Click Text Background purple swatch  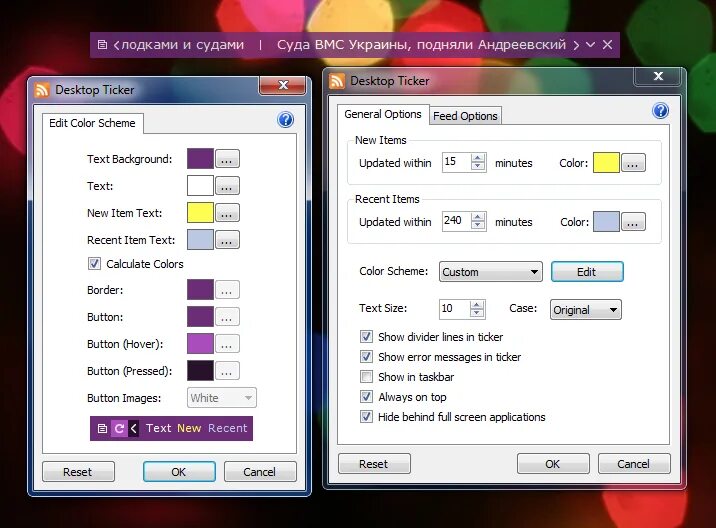(x=200, y=159)
